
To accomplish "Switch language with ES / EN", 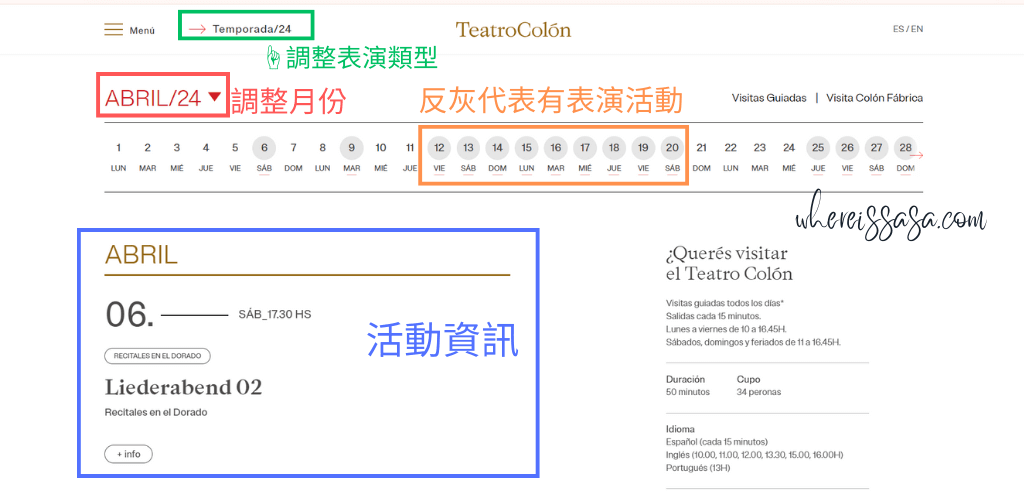I will click(908, 29).
